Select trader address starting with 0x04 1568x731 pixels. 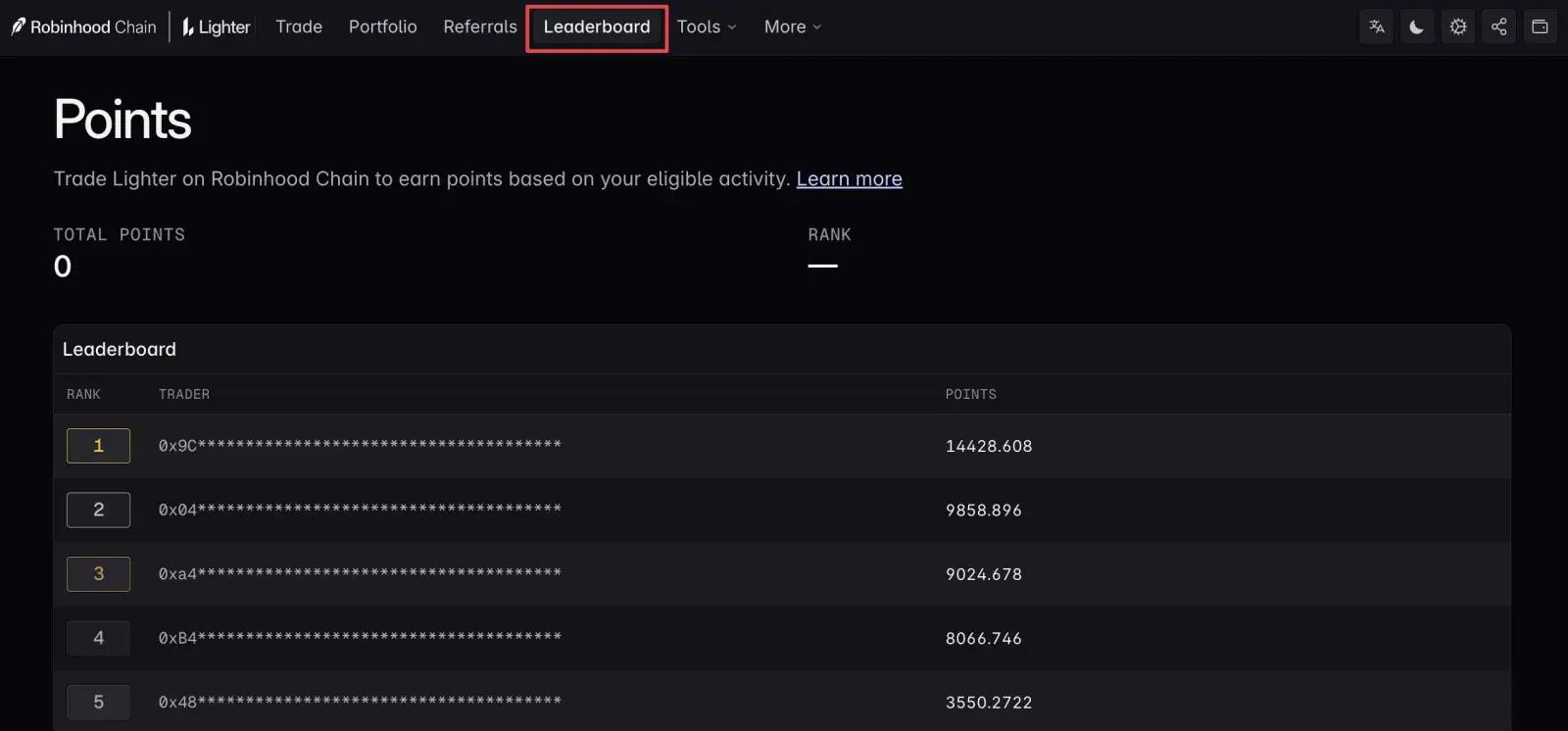(x=360, y=510)
